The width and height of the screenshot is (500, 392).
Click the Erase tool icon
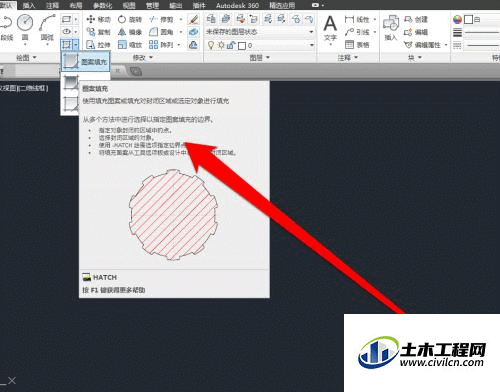[x=193, y=19]
